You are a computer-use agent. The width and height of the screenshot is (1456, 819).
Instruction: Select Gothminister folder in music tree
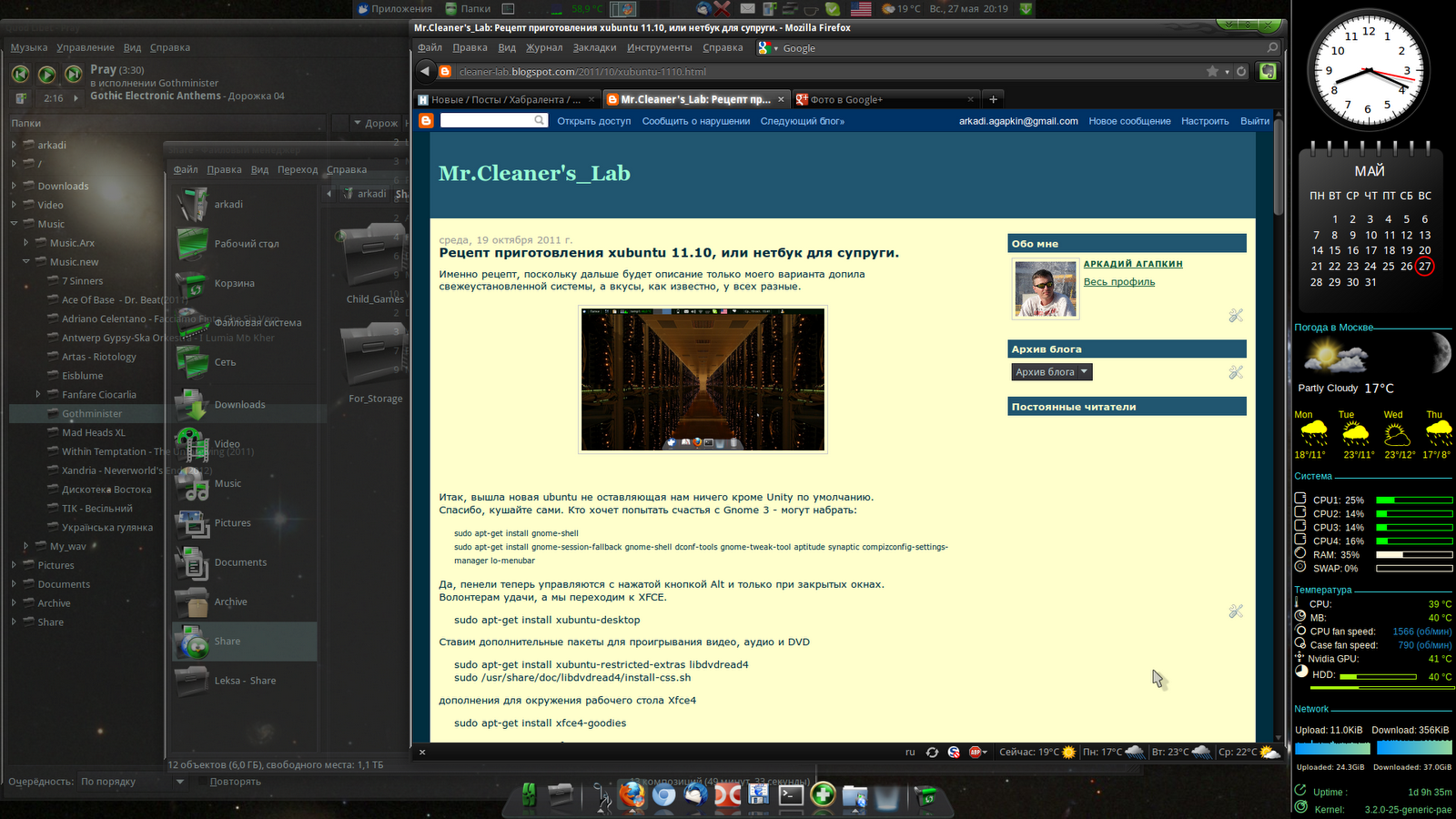pos(92,413)
